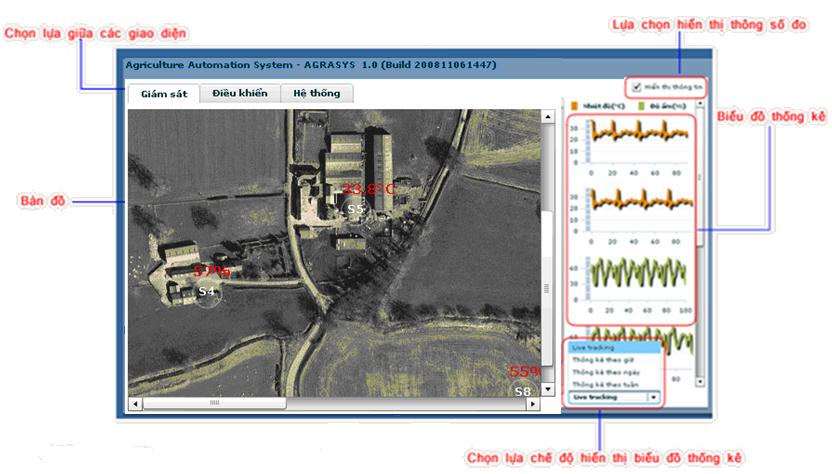The image size is (832, 474).
Task: Click the map's horizontal scrollbar thumb
Action: pos(214,403)
